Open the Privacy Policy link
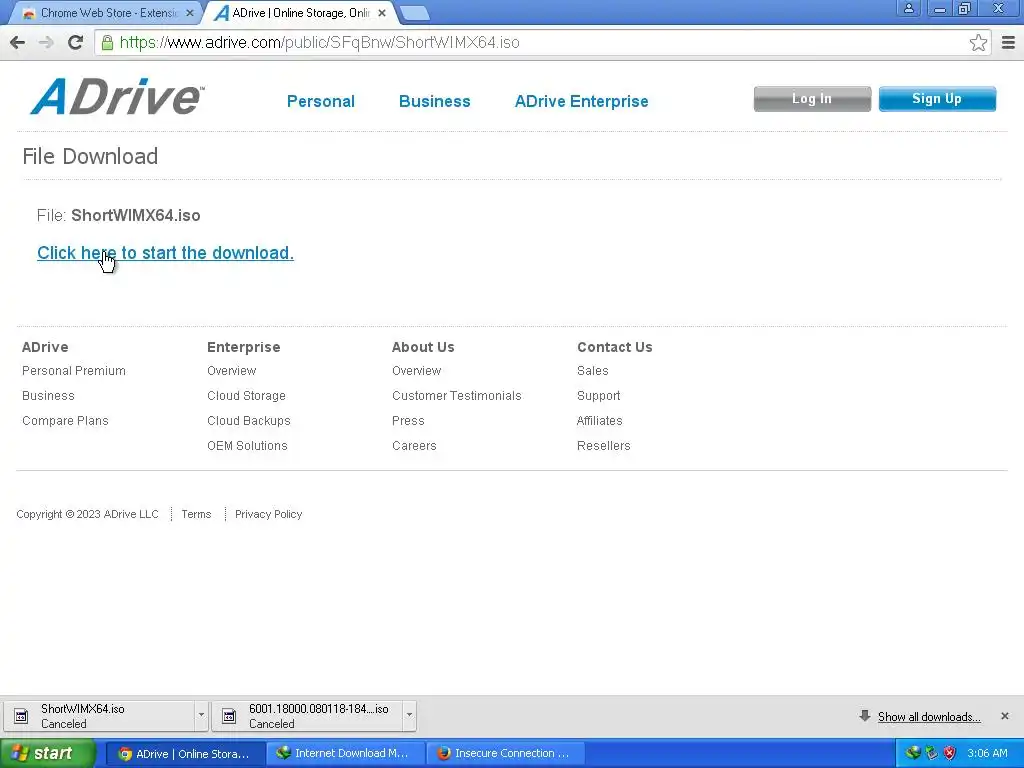Viewport: 1024px width, 768px height. tap(268, 514)
